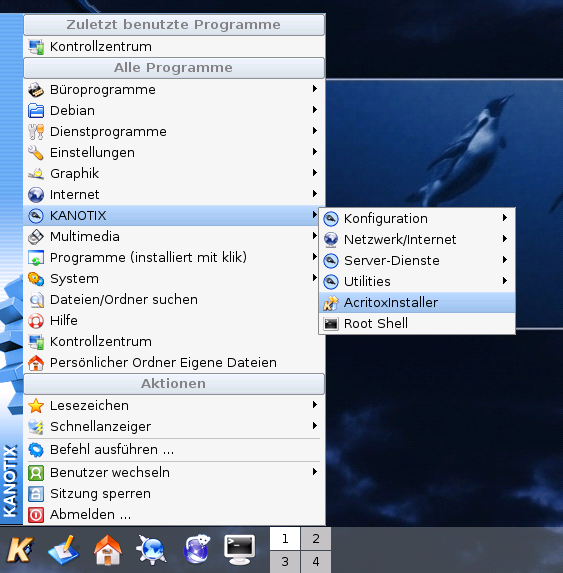Viewport: 563px width, 573px height.
Task: Expand the Einstellungen submenu arrow
Action: [315, 152]
